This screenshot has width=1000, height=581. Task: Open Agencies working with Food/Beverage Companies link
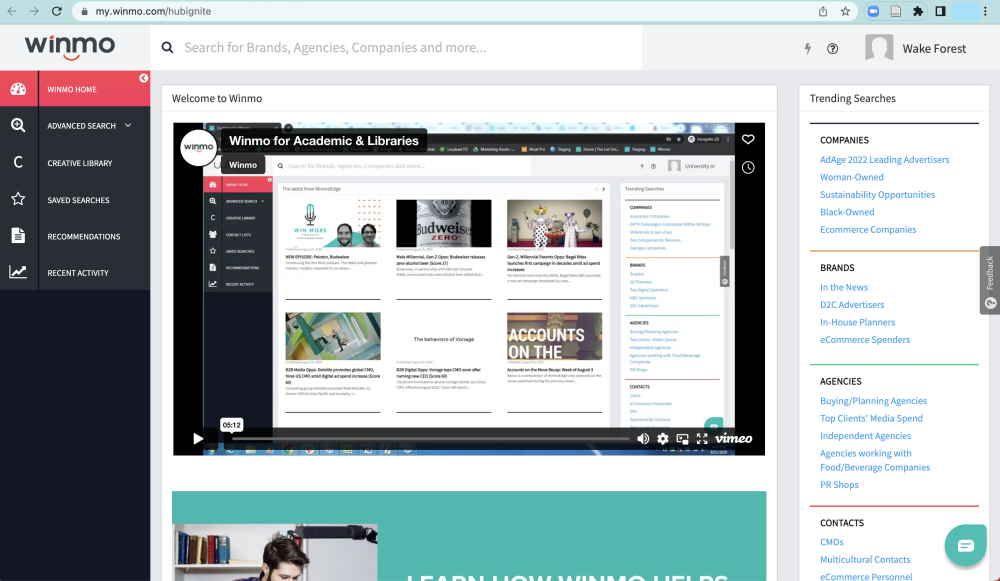point(875,460)
